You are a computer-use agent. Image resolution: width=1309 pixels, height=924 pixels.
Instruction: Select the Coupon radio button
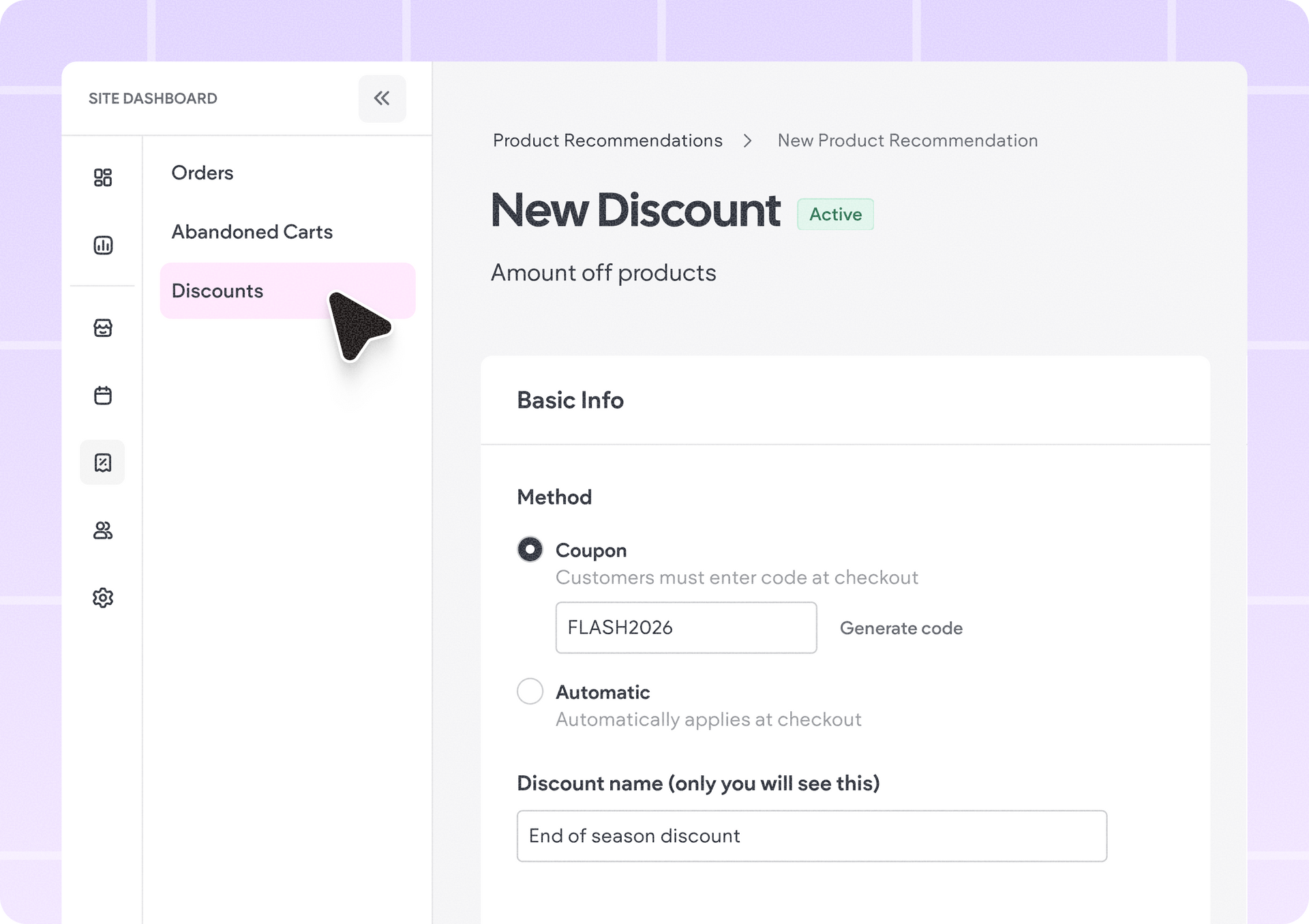pos(530,549)
